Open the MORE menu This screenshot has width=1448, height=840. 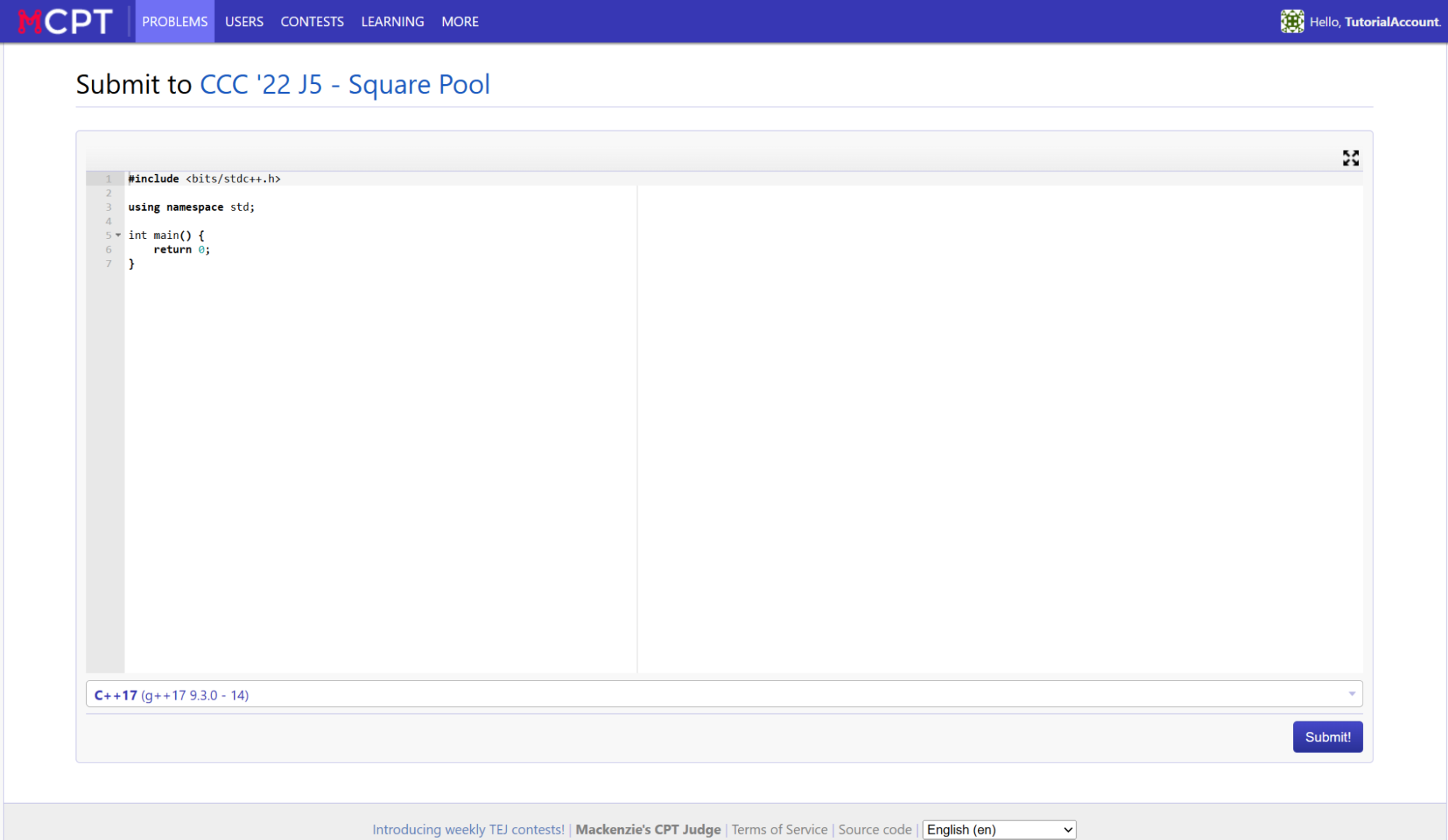tap(460, 21)
